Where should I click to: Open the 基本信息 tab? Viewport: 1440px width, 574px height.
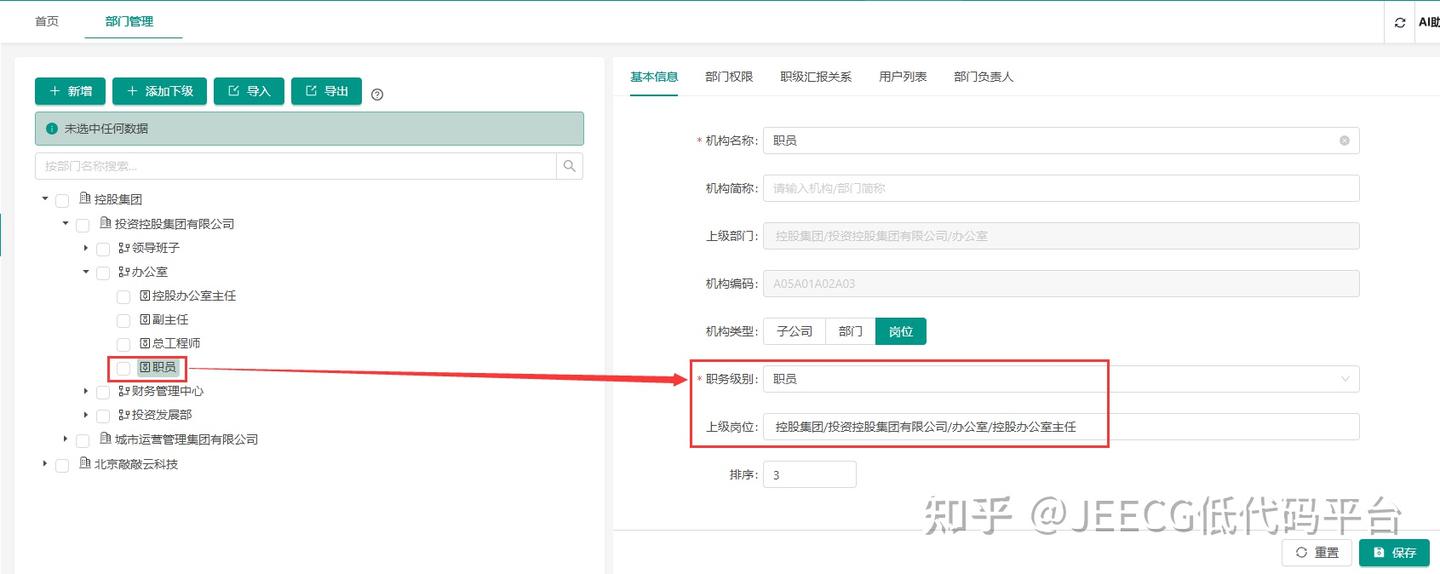click(x=654, y=77)
